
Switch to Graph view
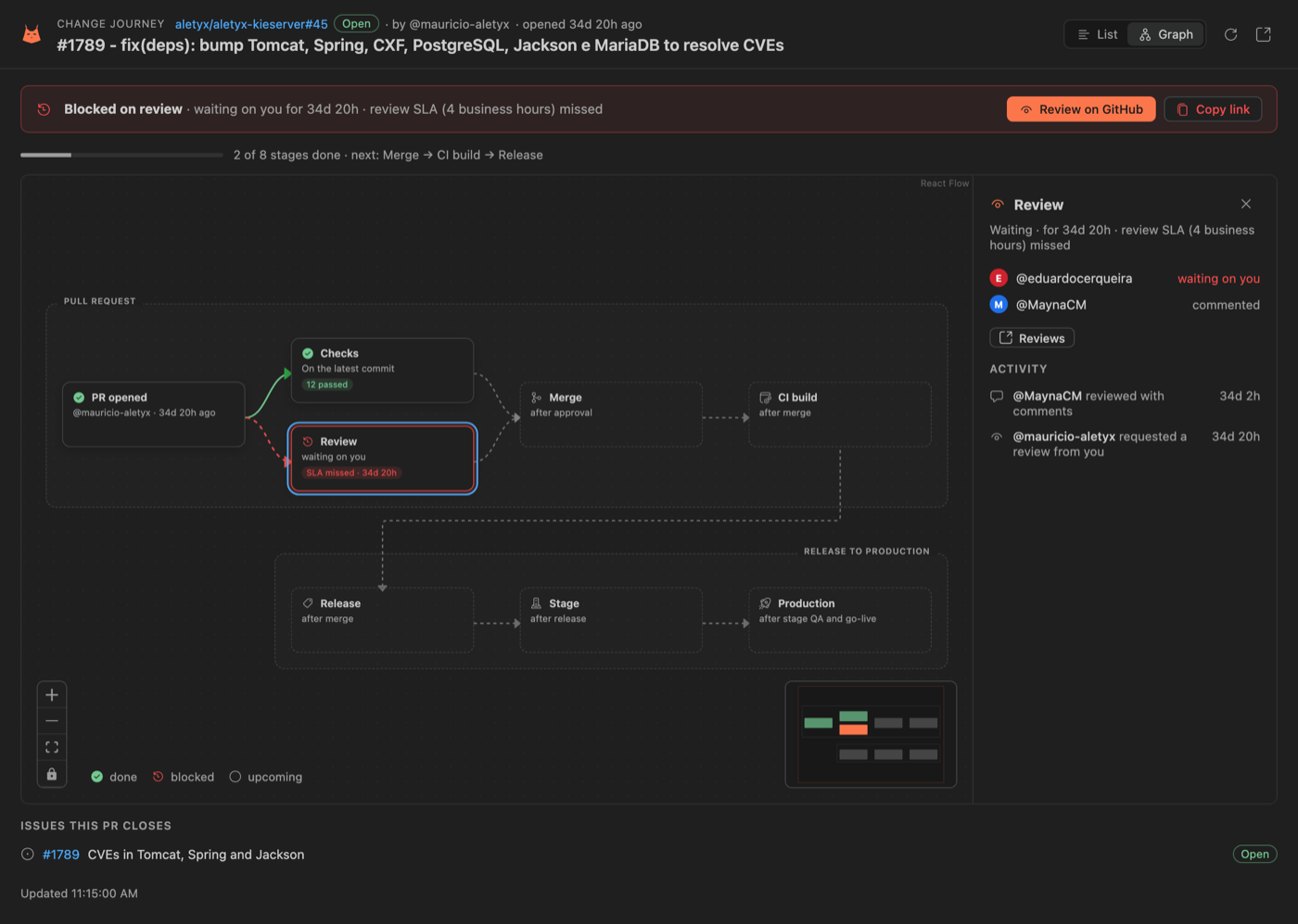[1166, 34]
